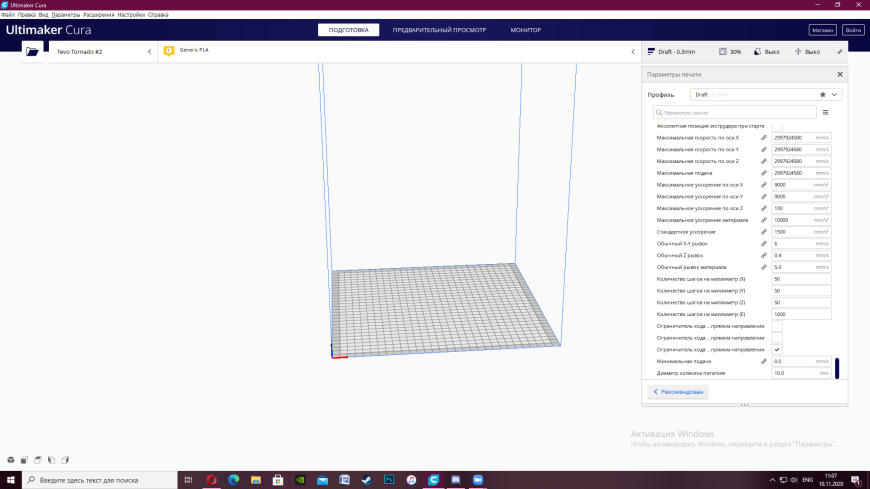
Task: Click the pencil icon in print settings bar
Action: [x=840, y=52]
